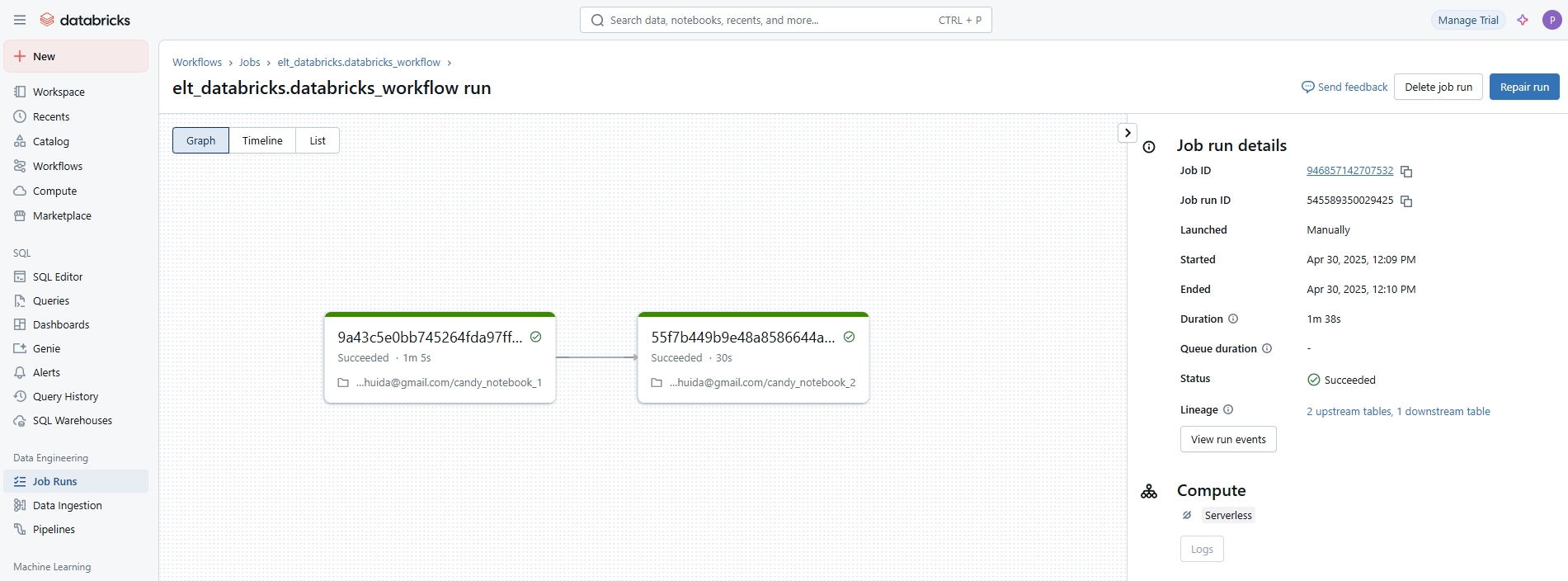Viewport: 1568px width, 581px height.
Task: Open Workflows in the sidebar
Action: tap(76, 166)
